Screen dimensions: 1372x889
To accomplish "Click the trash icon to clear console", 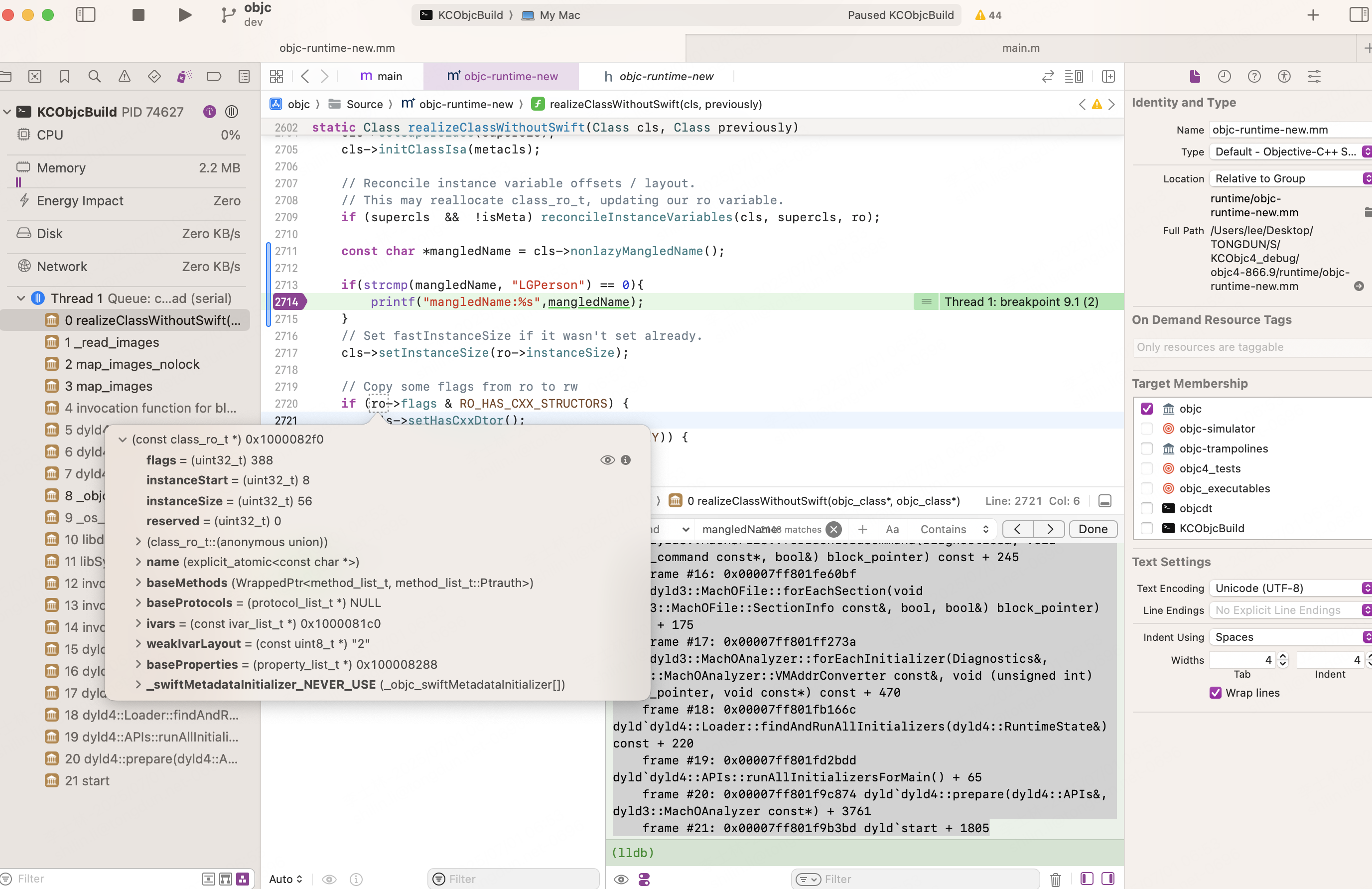I will [1055, 879].
